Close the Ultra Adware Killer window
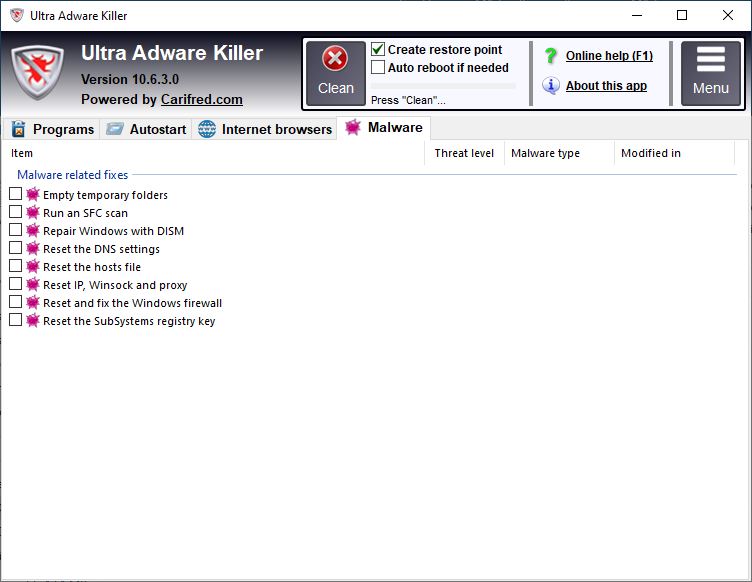 [x=728, y=15]
